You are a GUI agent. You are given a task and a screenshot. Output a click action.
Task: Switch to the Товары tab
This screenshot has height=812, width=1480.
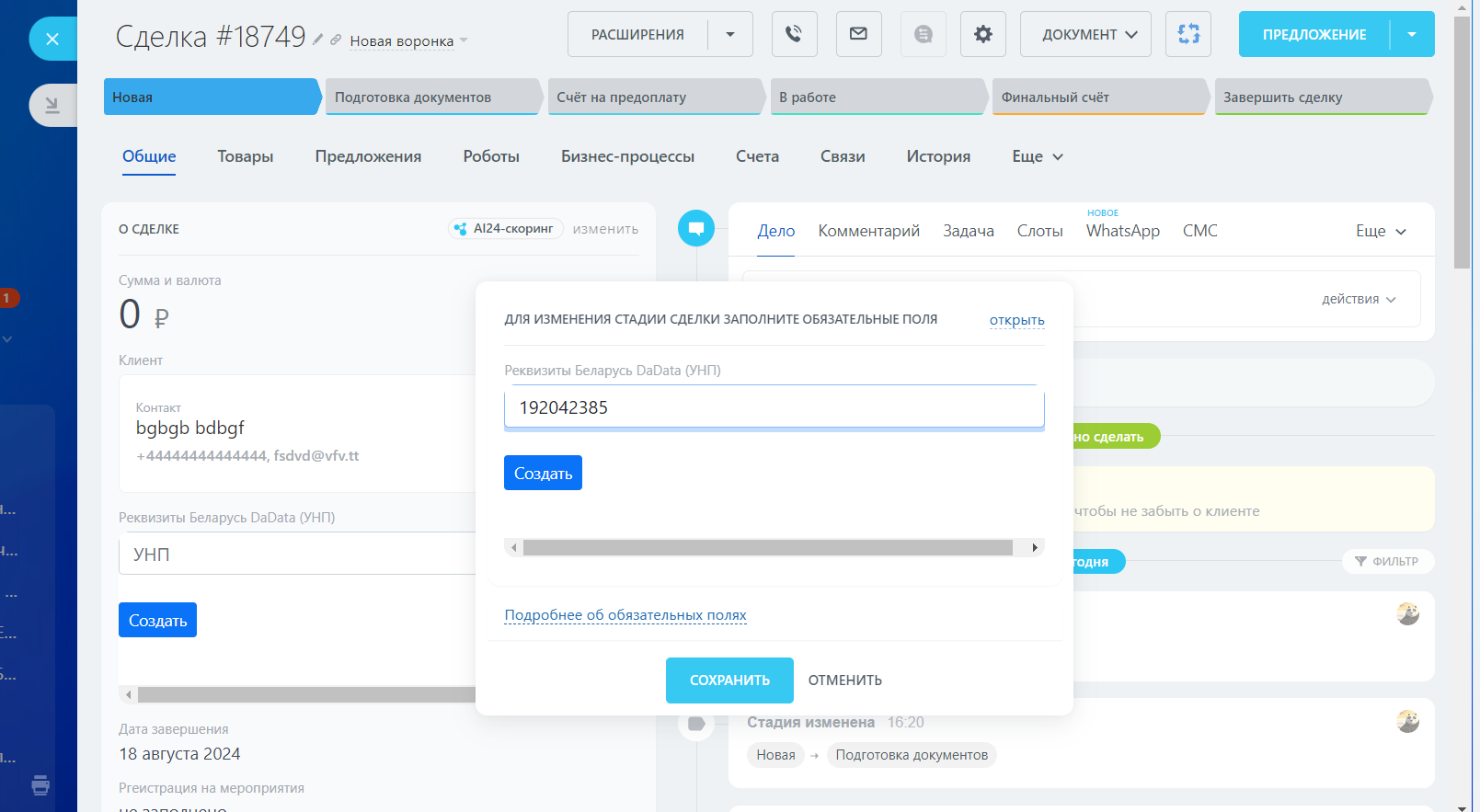pos(245,156)
